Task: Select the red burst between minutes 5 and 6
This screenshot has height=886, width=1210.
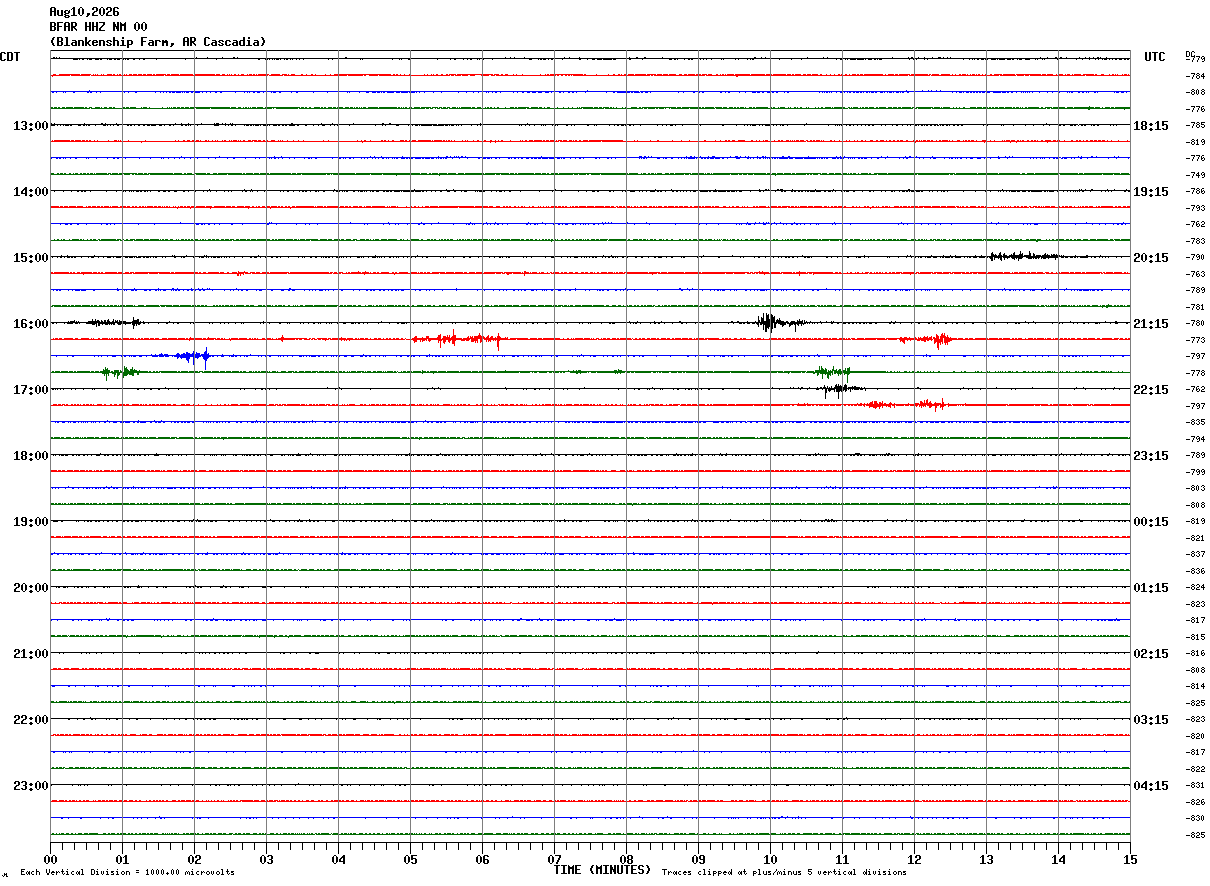Action: 456,339
